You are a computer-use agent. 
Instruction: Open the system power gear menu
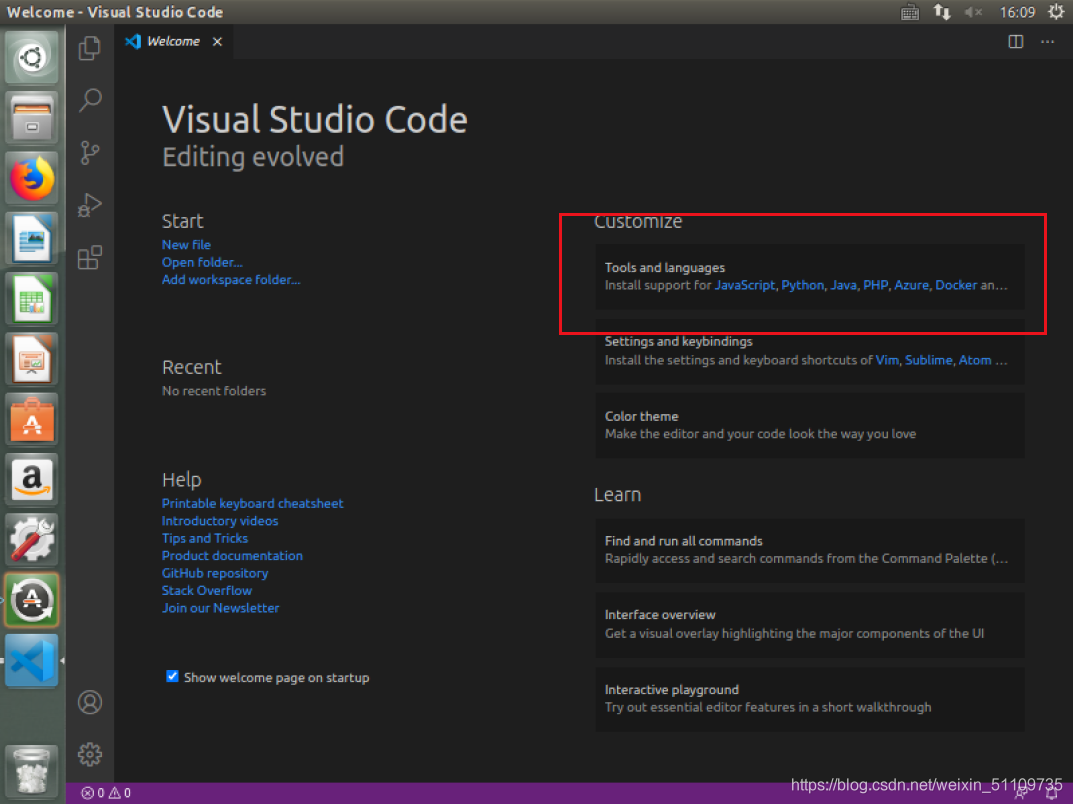[x=1056, y=12]
